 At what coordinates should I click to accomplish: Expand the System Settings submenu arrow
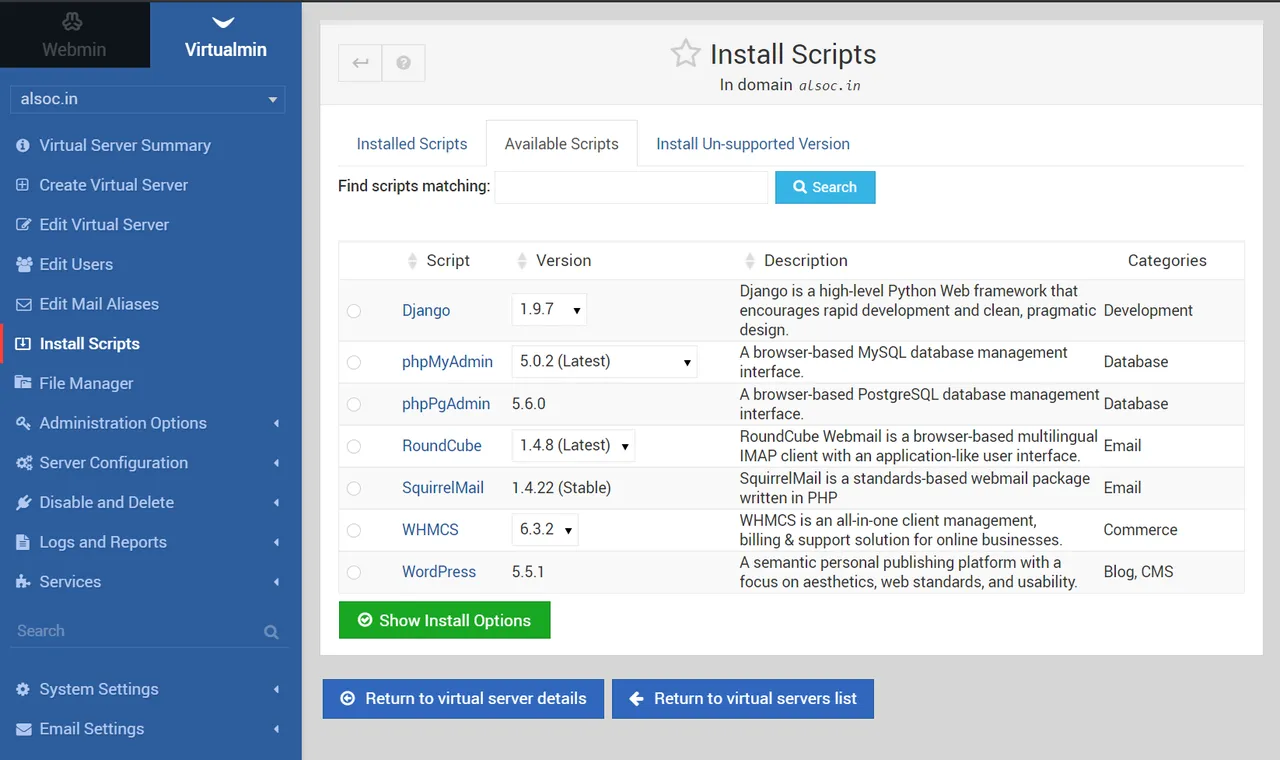click(x=276, y=690)
